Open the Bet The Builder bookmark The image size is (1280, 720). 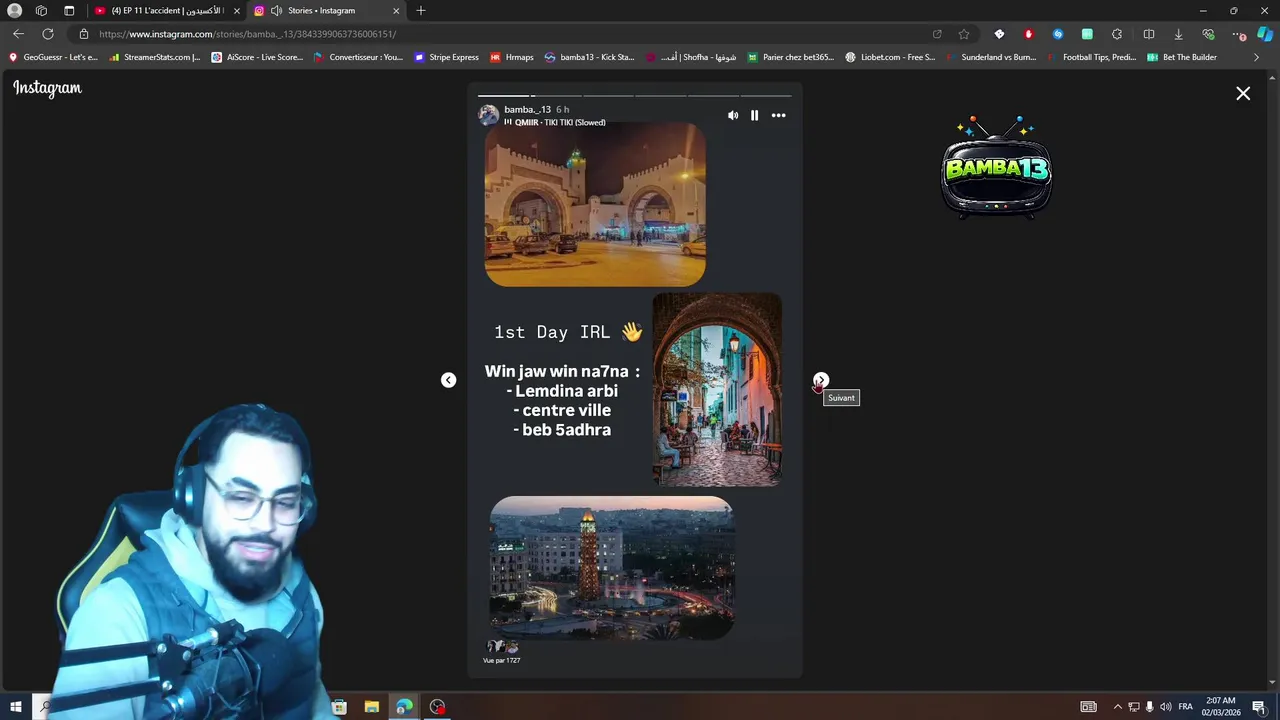click(1182, 57)
